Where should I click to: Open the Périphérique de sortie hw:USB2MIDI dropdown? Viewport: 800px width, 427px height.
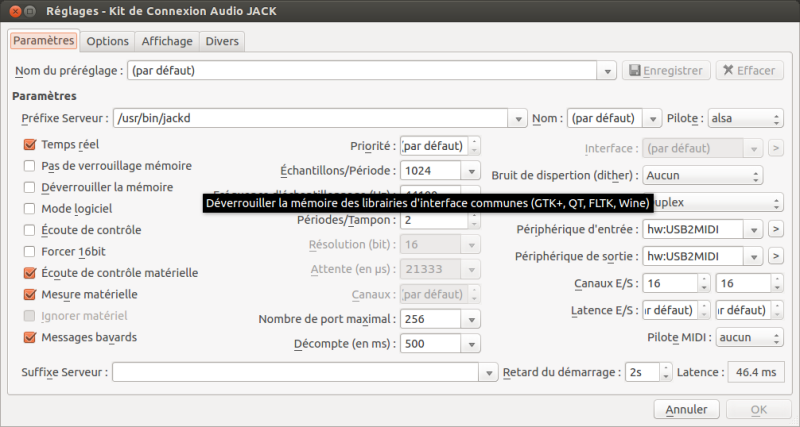tap(753, 257)
